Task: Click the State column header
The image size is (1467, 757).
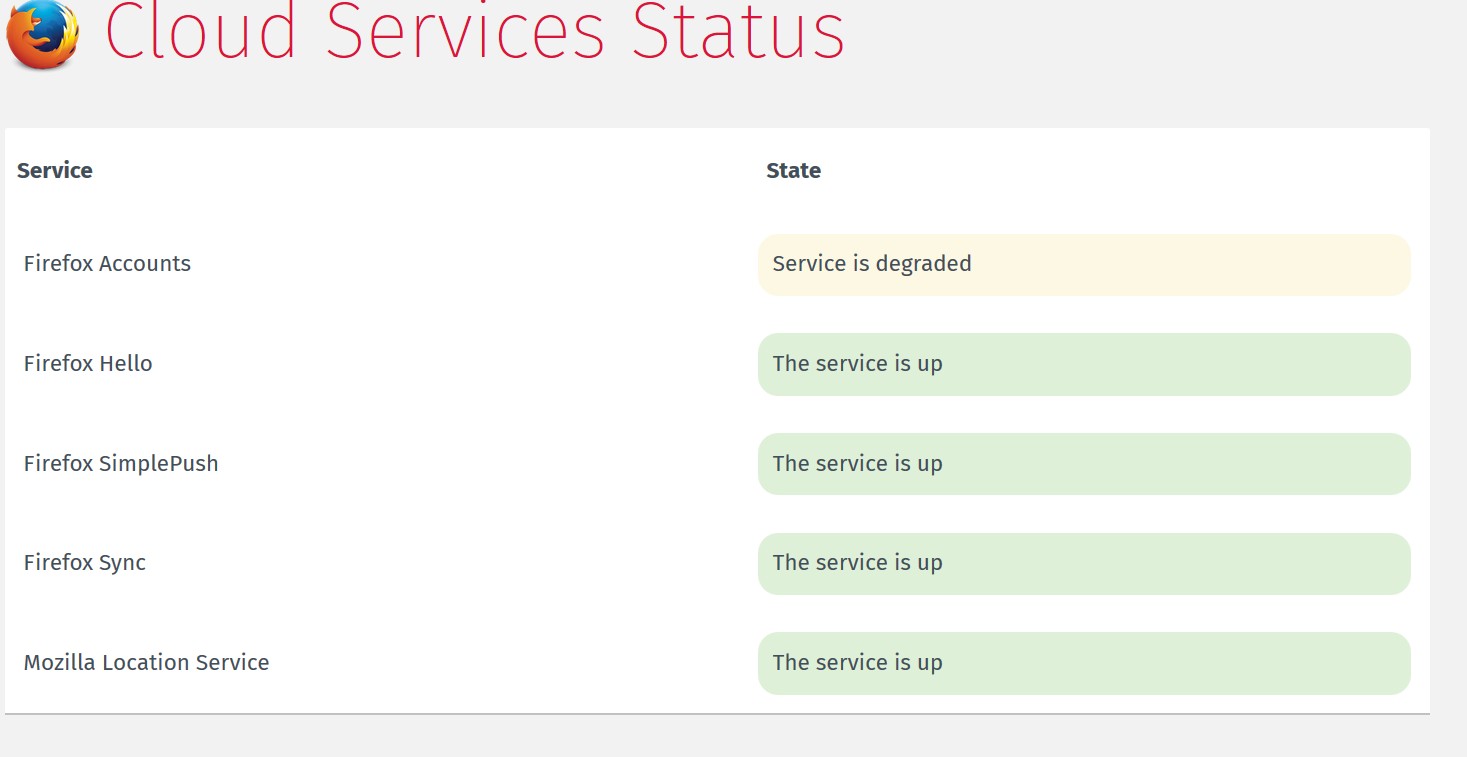Action: click(793, 171)
